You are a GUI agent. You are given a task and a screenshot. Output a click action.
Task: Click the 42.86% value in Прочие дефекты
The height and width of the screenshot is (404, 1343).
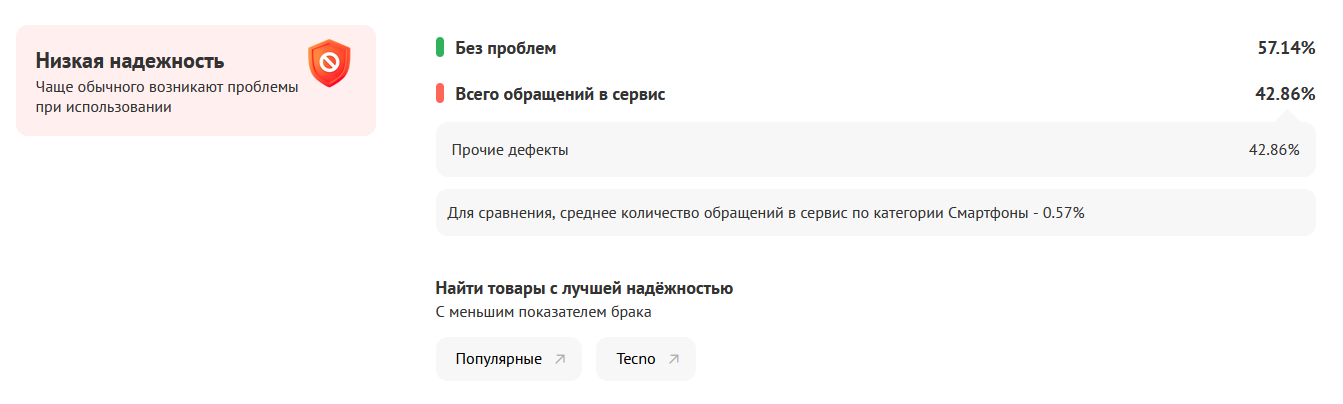[1274, 150]
